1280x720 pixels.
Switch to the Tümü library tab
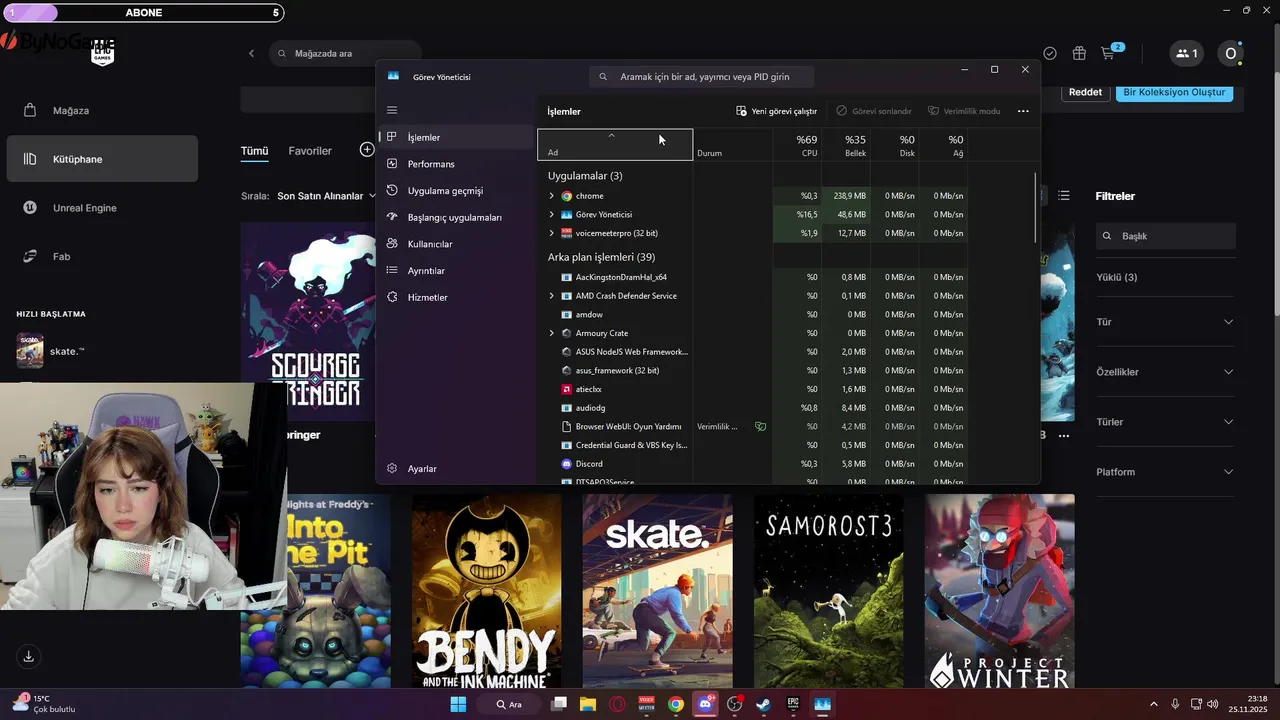pyautogui.click(x=254, y=151)
